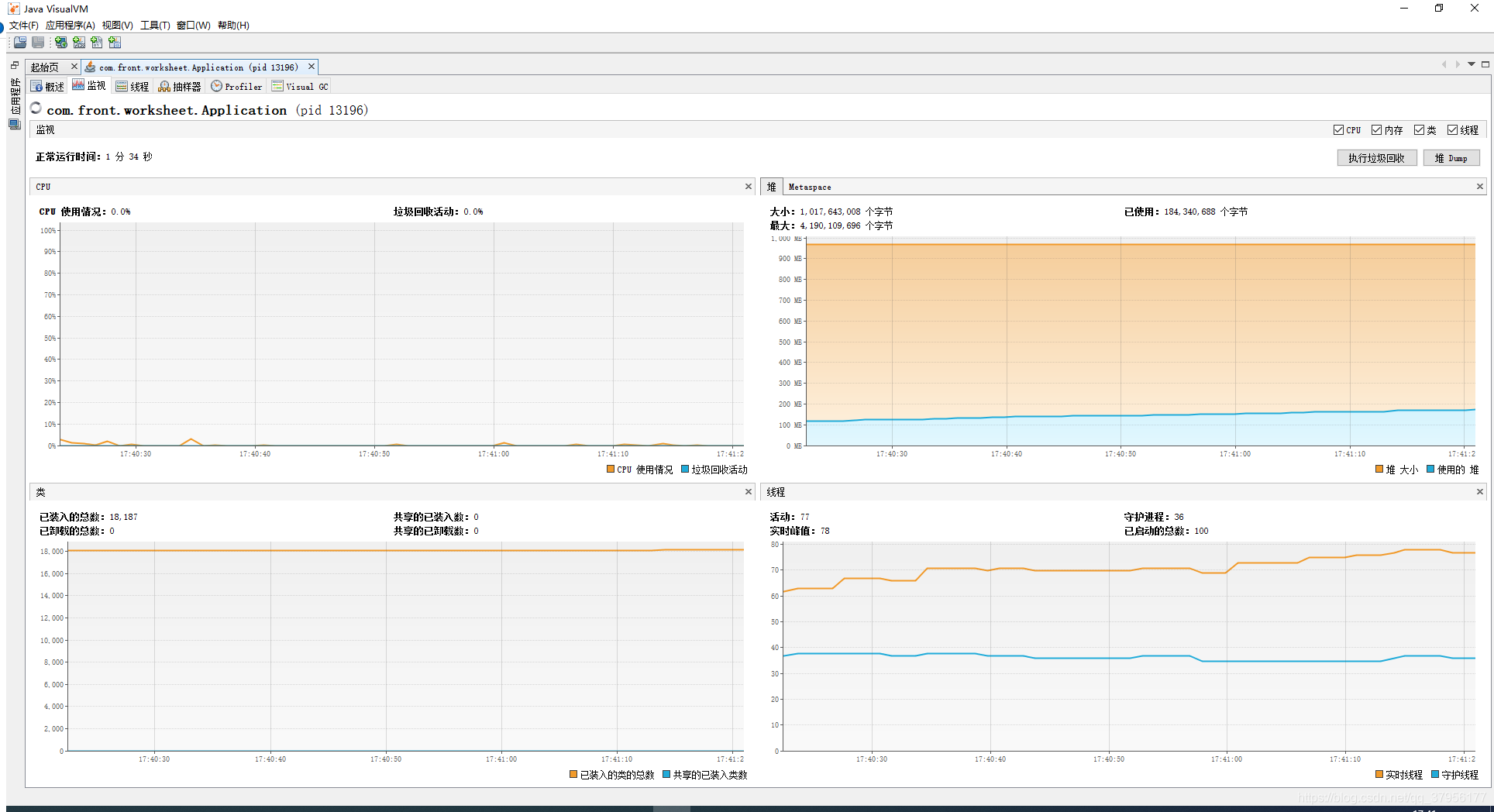Close the 堆 heap chart panel

[x=1479, y=187]
